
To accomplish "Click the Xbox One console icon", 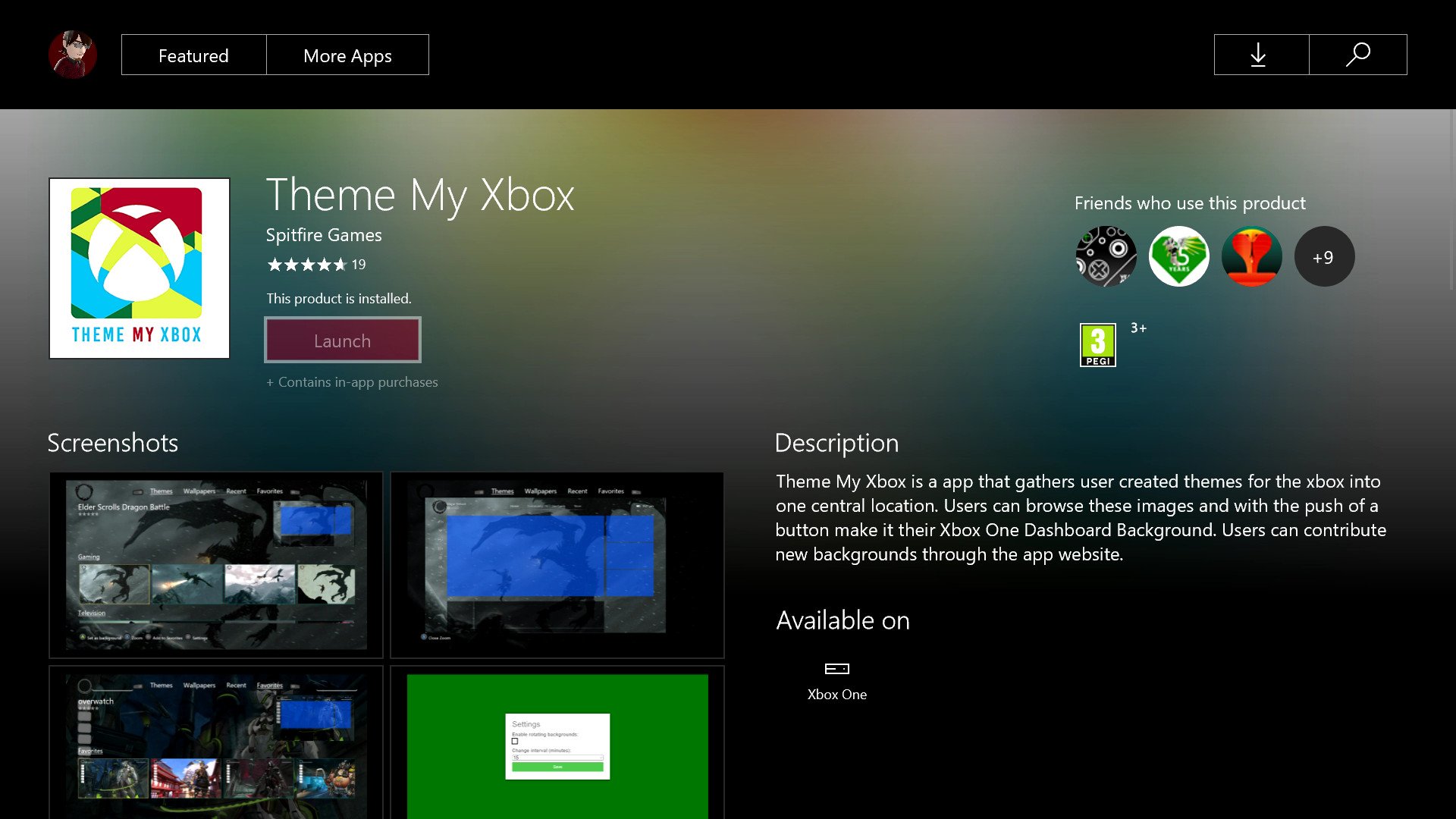I will [836, 669].
